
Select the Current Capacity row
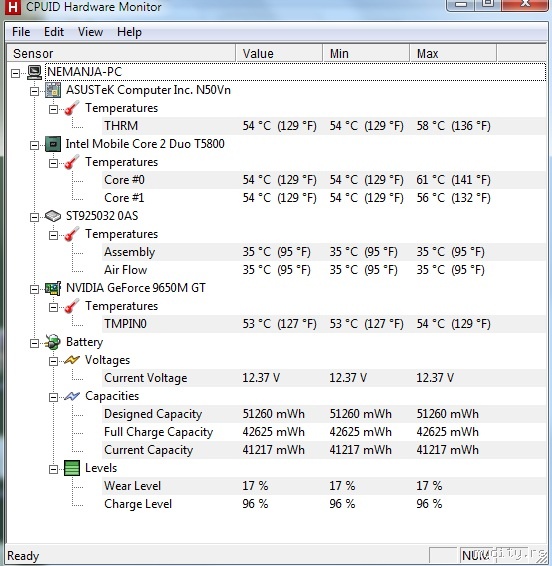point(324,450)
